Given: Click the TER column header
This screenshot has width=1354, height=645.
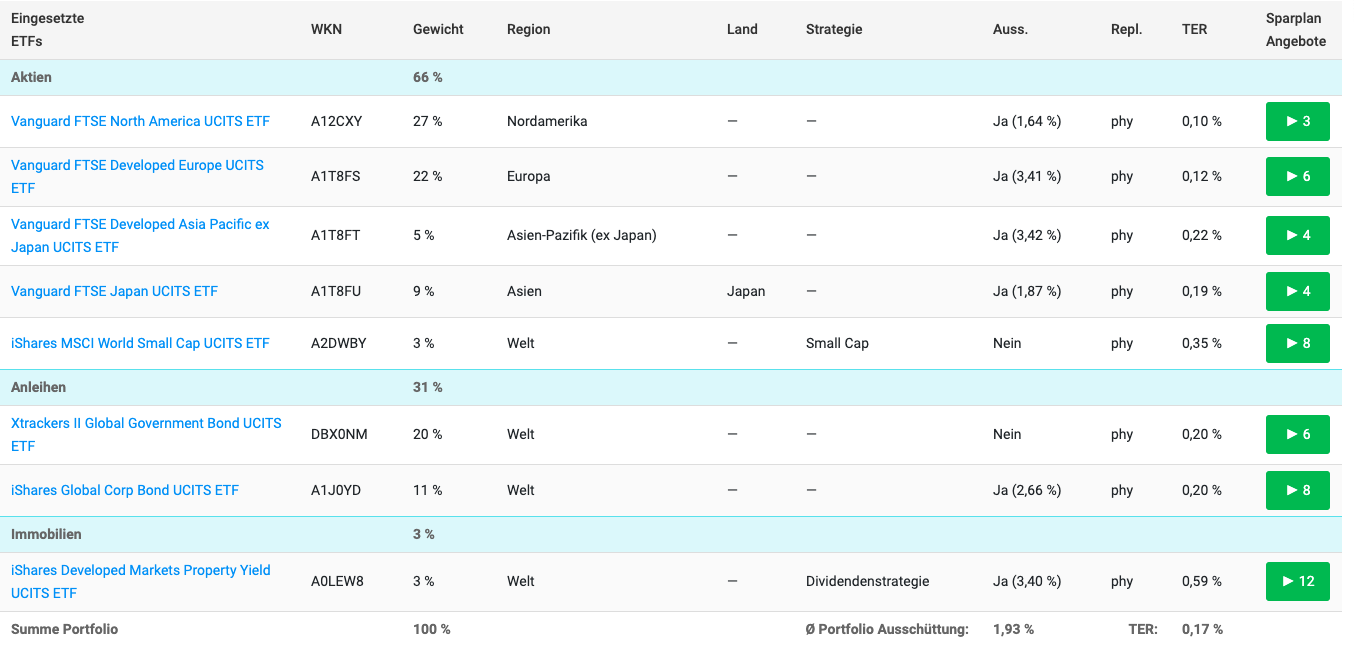Looking at the screenshot, I should tap(1194, 30).
